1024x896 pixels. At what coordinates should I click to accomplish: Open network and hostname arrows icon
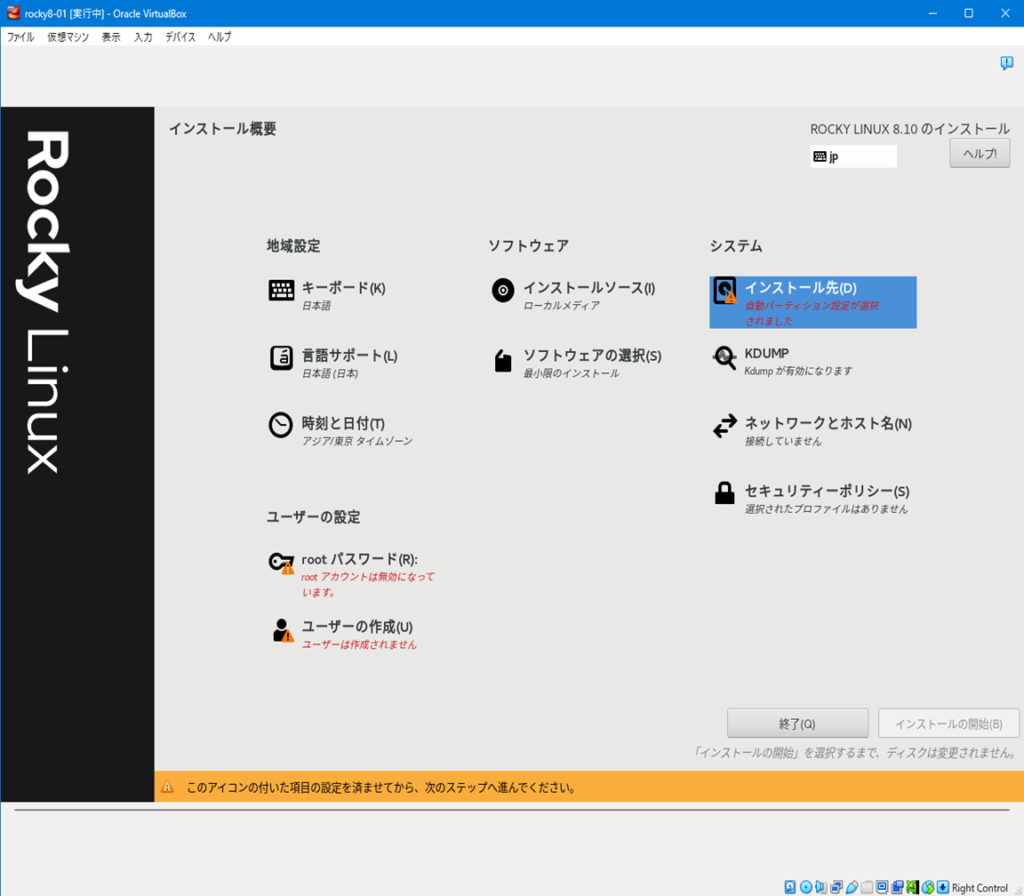(x=725, y=426)
